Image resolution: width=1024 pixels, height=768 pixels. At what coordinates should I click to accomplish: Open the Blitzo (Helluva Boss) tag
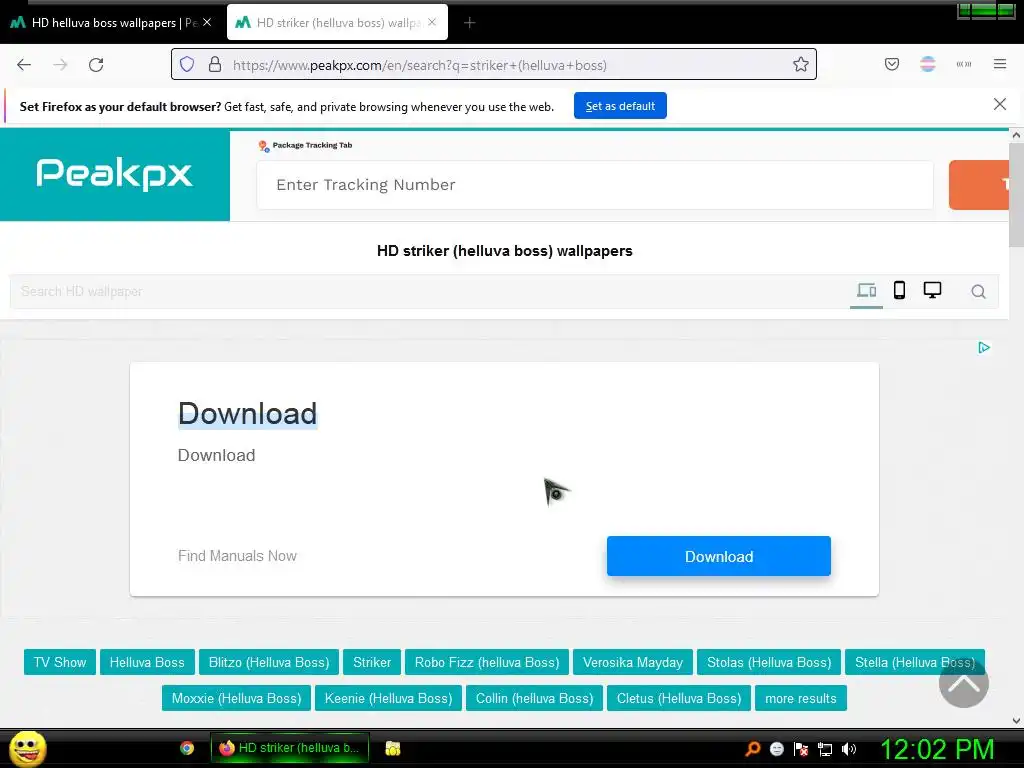(x=269, y=662)
